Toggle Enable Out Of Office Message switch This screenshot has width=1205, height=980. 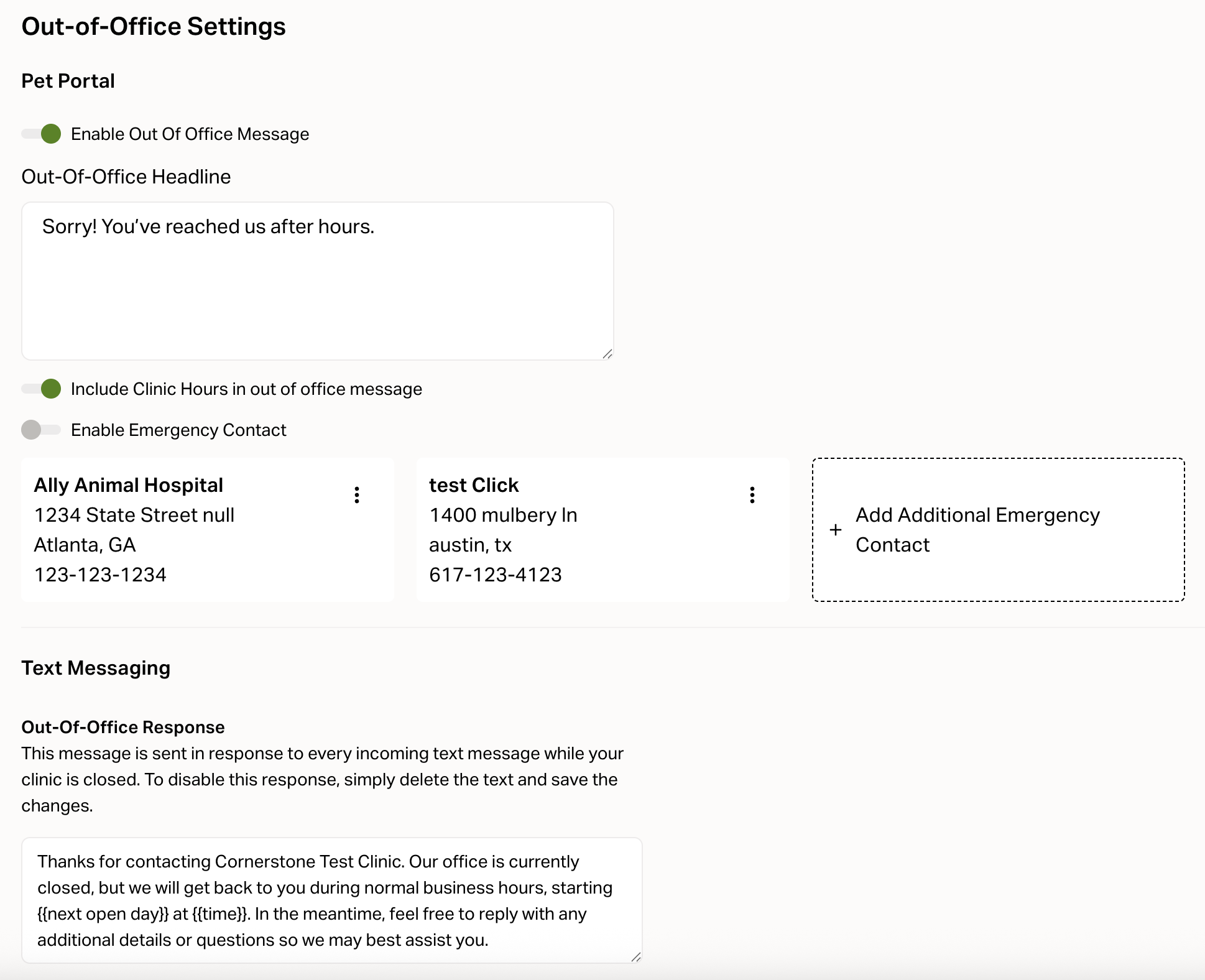42,134
